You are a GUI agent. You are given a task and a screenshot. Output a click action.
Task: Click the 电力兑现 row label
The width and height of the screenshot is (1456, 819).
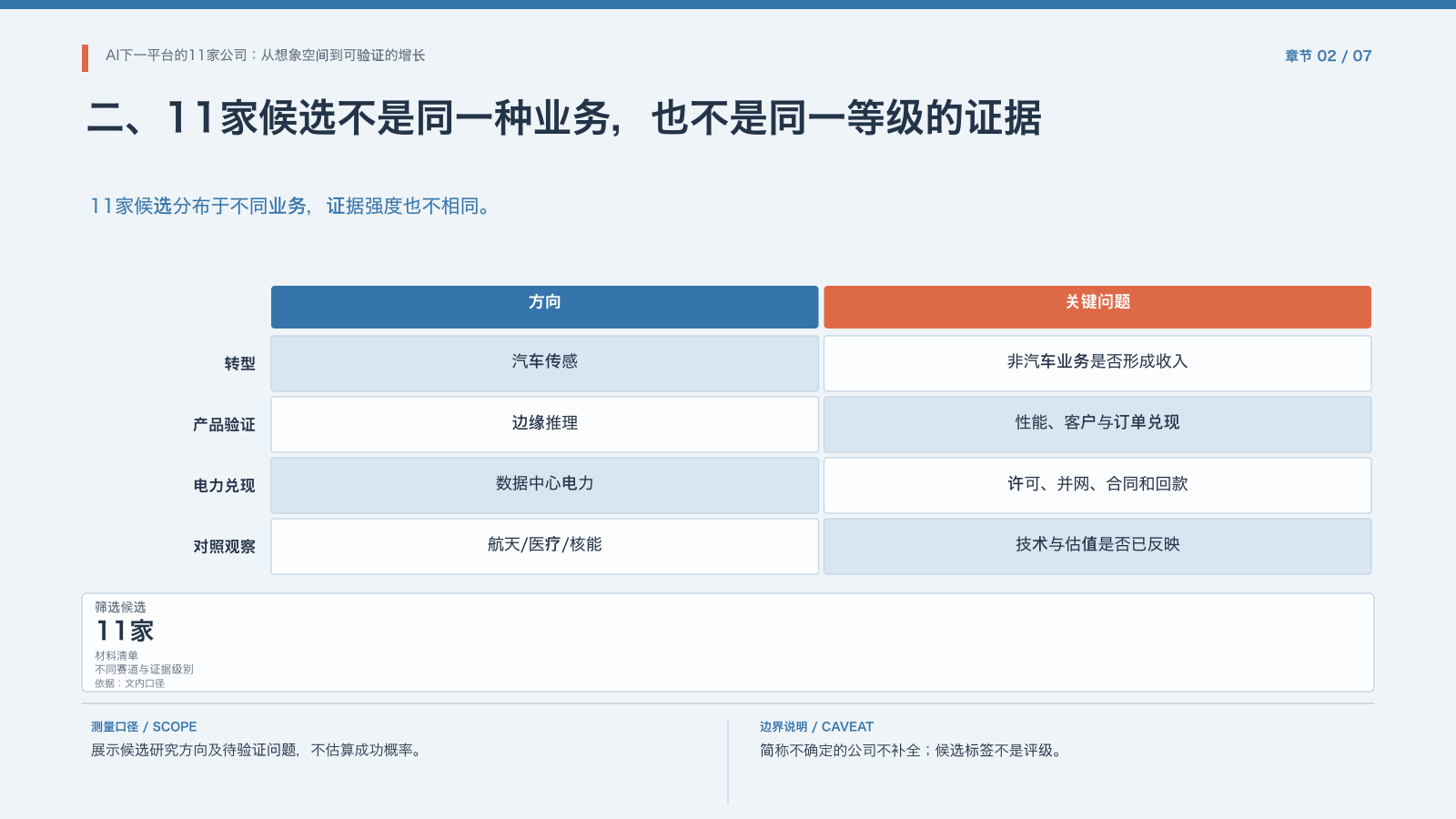(x=224, y=485)
